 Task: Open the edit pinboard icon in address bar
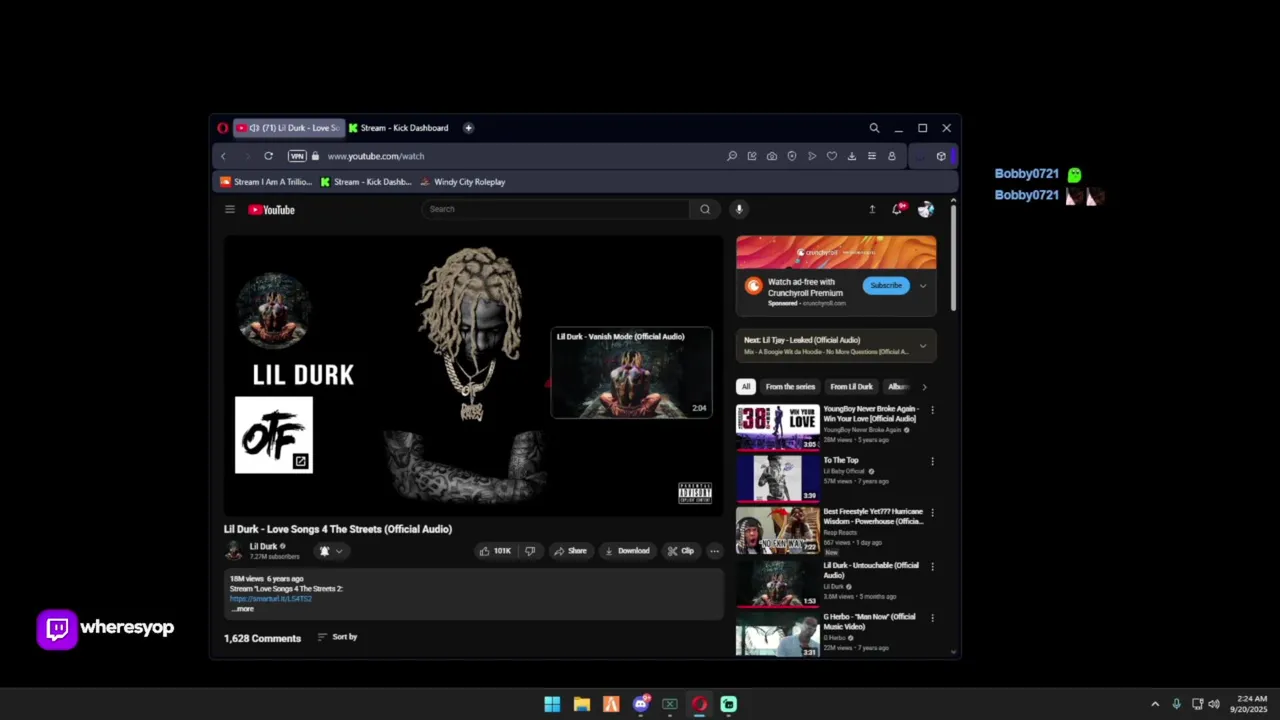(x=752, y=156)
